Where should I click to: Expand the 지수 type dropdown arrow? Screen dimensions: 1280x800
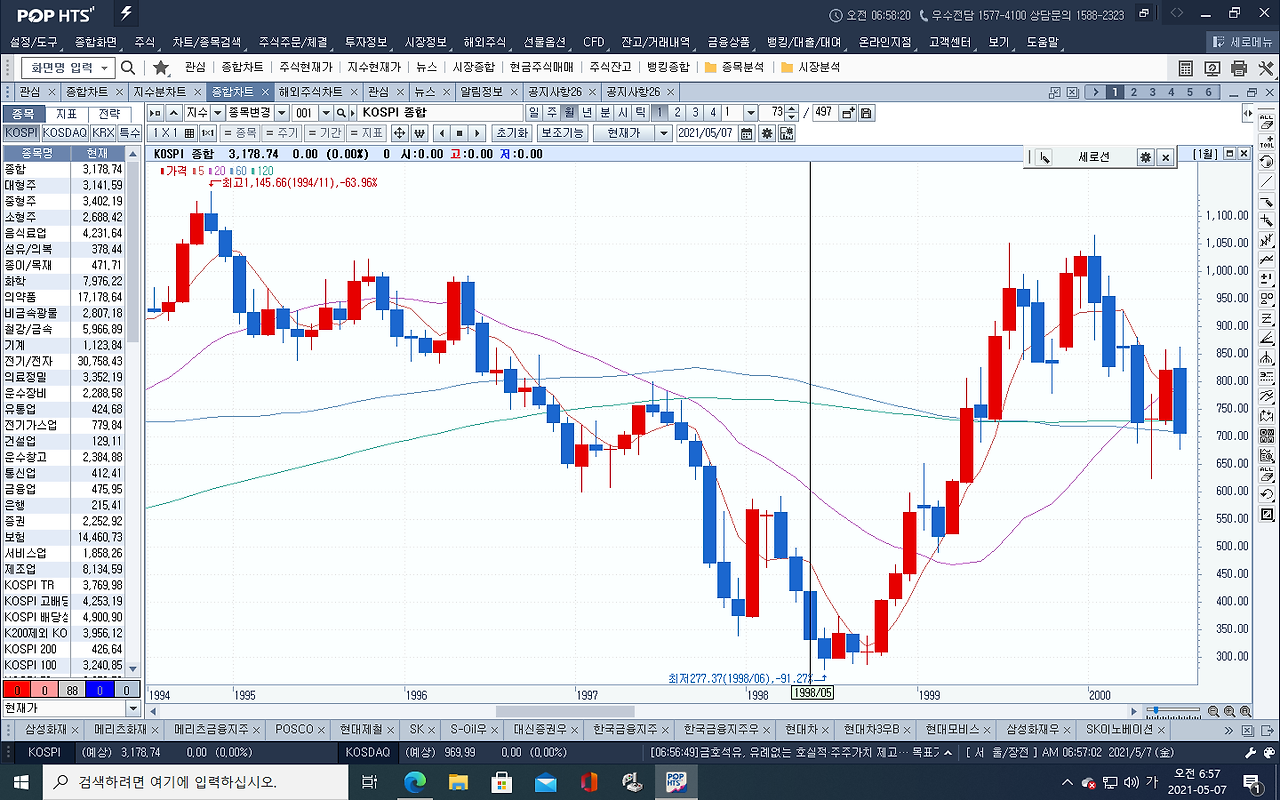click(218, 113)
